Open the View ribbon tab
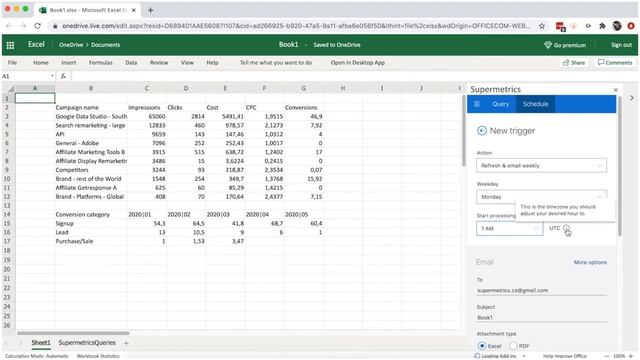The height and width of the screenshot is (360, 640). [x=187, y=63]
